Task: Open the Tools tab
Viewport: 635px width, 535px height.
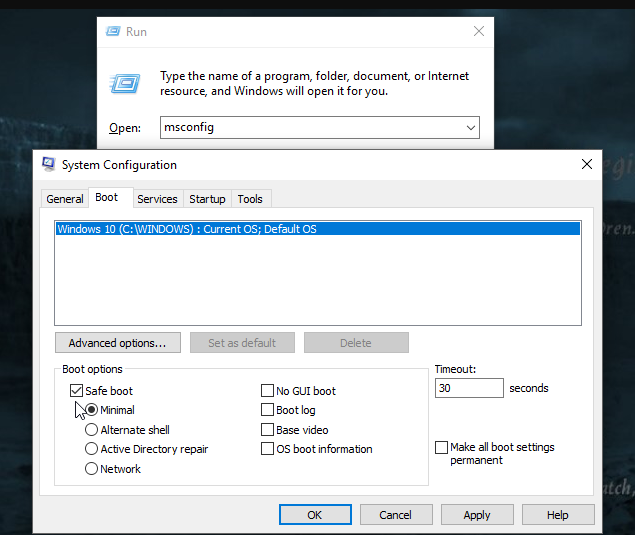Action: [250, 199]
